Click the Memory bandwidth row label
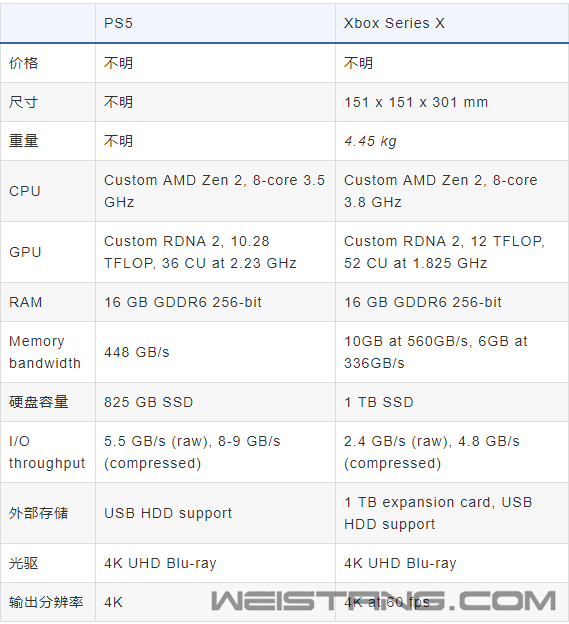This screenshot has height=624, width=569. (x=45, y=352)
